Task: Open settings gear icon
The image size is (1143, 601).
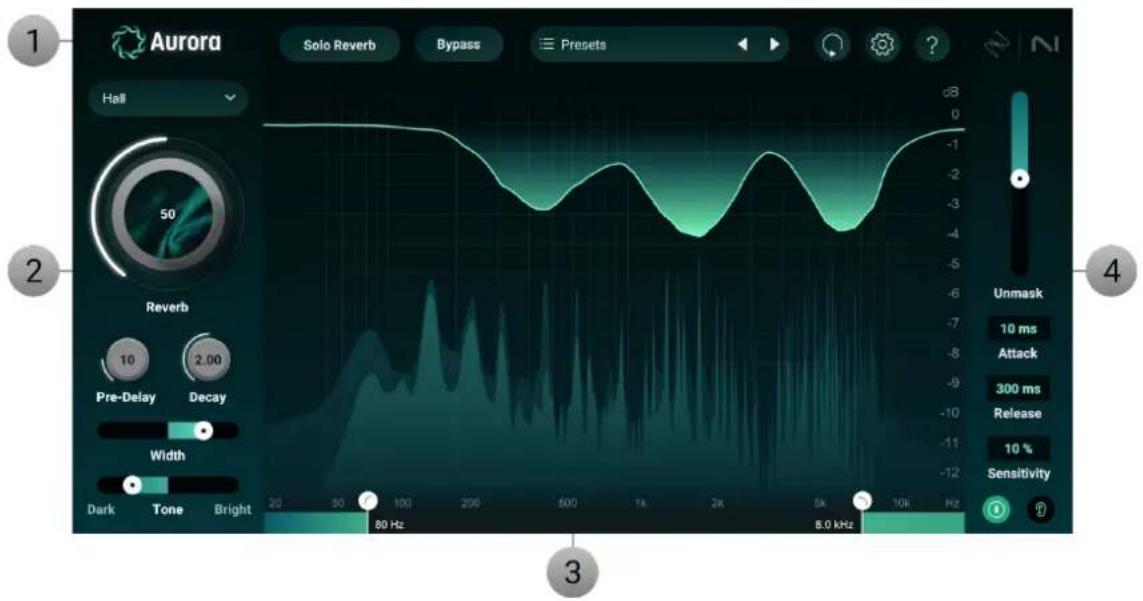Action: [882, 45]
